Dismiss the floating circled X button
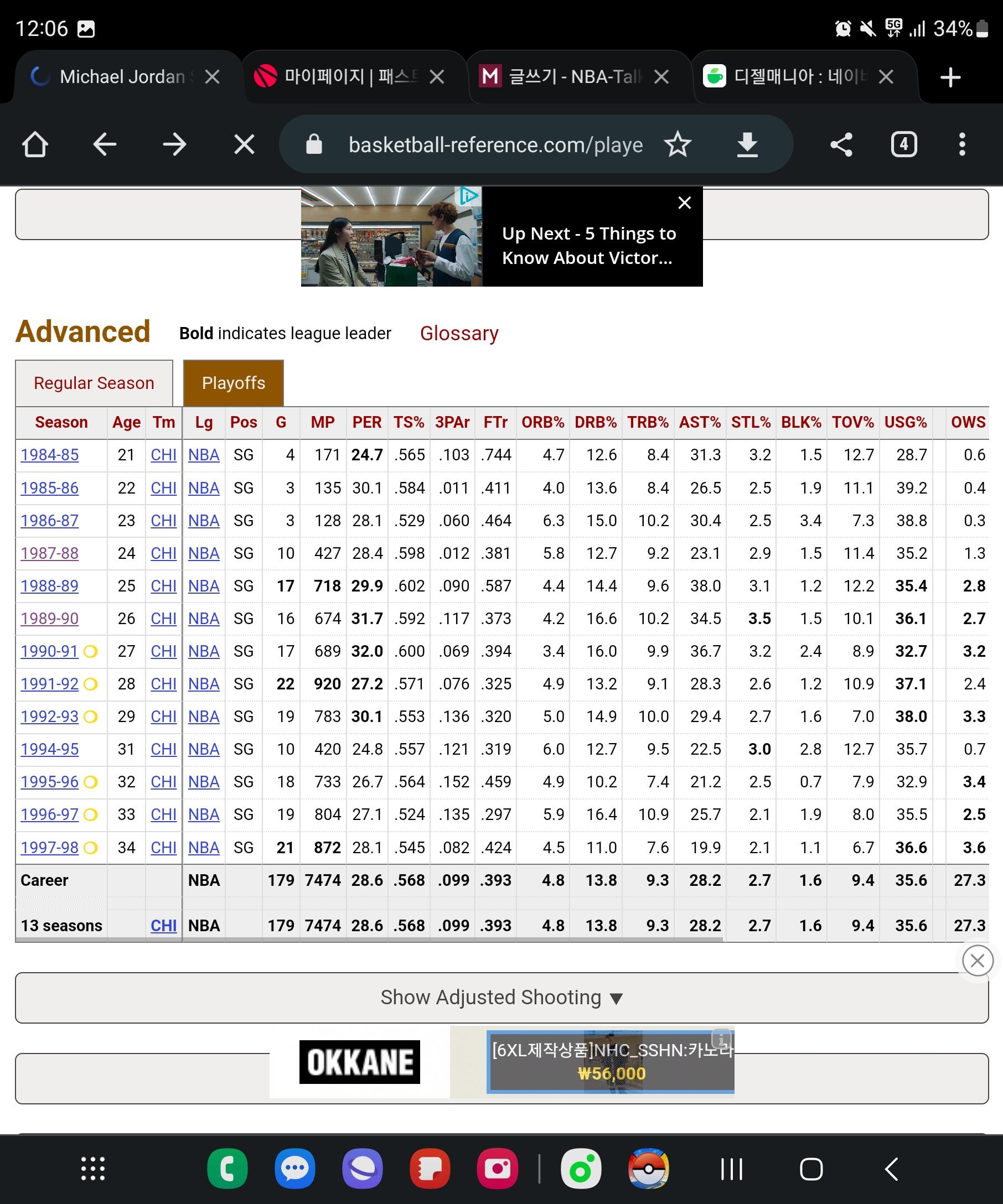 coord(978,961)
